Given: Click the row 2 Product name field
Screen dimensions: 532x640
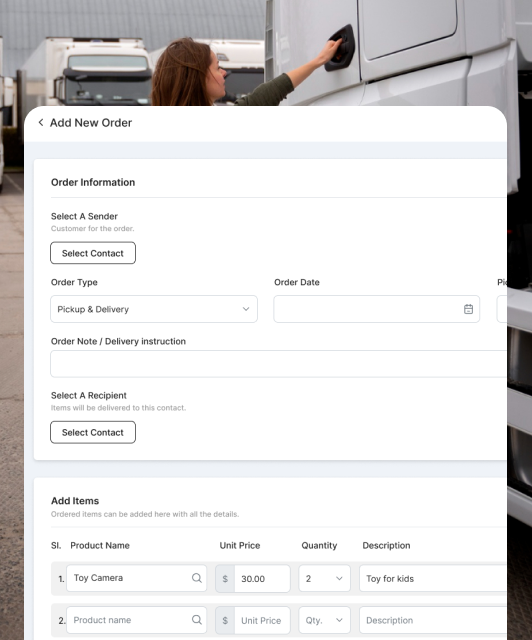Looking at the screenshot, I should pyautogui.click(x=136, y=620).
